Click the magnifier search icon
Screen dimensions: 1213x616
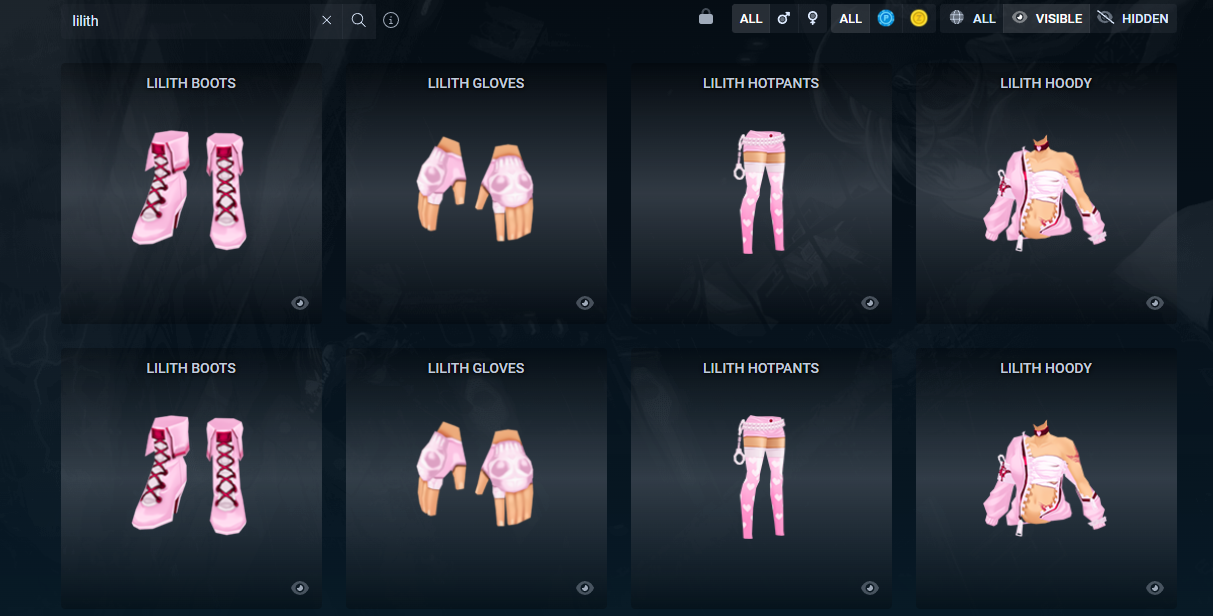359,20
